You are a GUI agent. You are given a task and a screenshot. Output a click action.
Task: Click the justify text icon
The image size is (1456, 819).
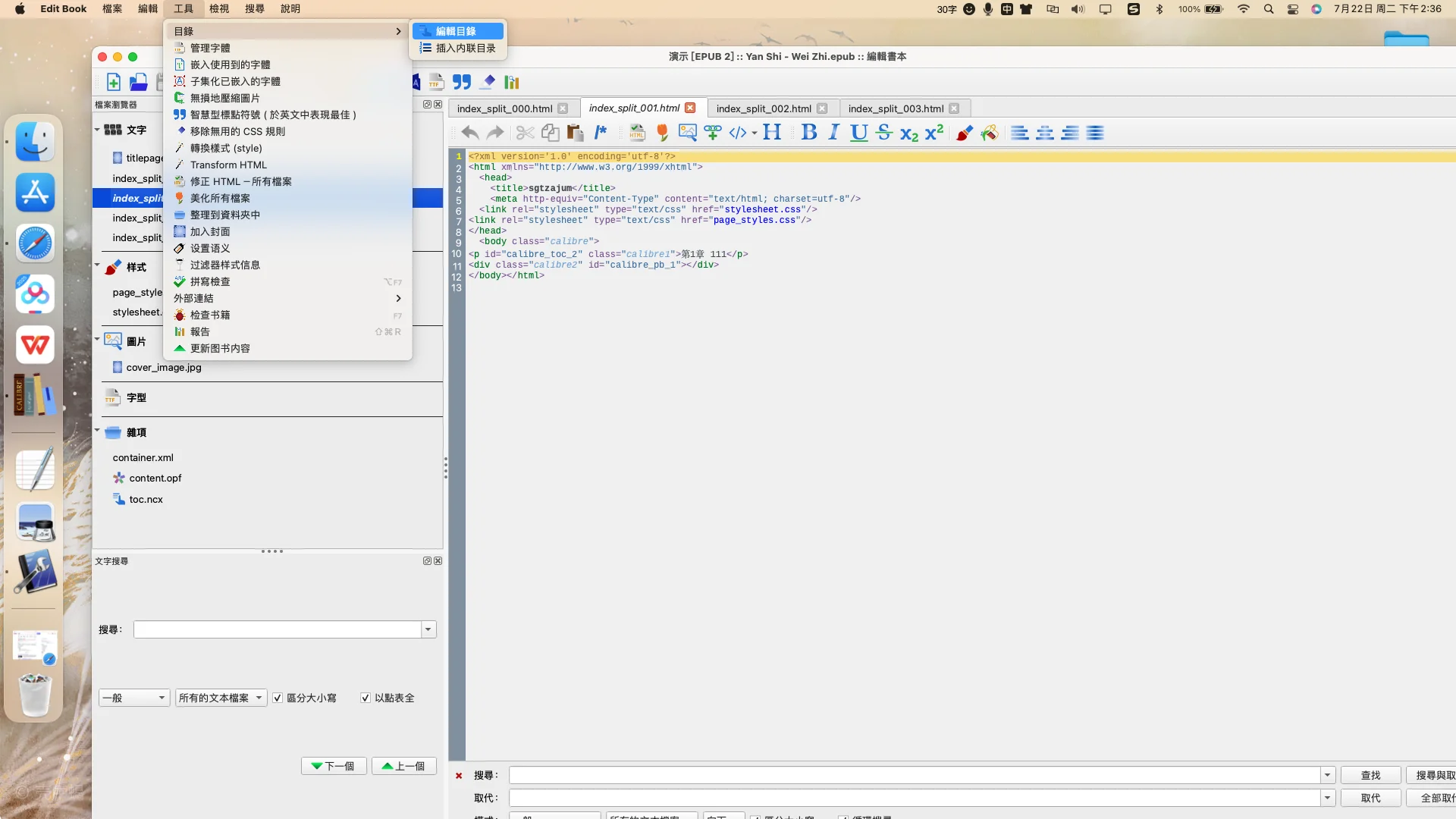[x=1095, y=133]
